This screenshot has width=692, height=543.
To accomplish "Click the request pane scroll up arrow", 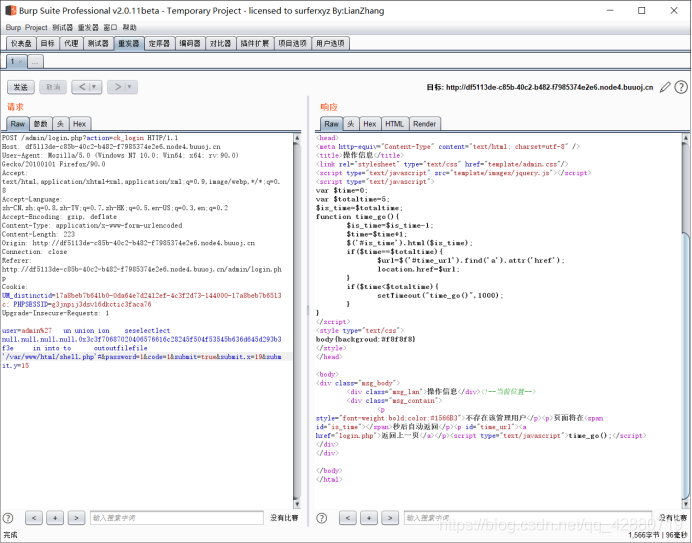I will pos(297,138).
